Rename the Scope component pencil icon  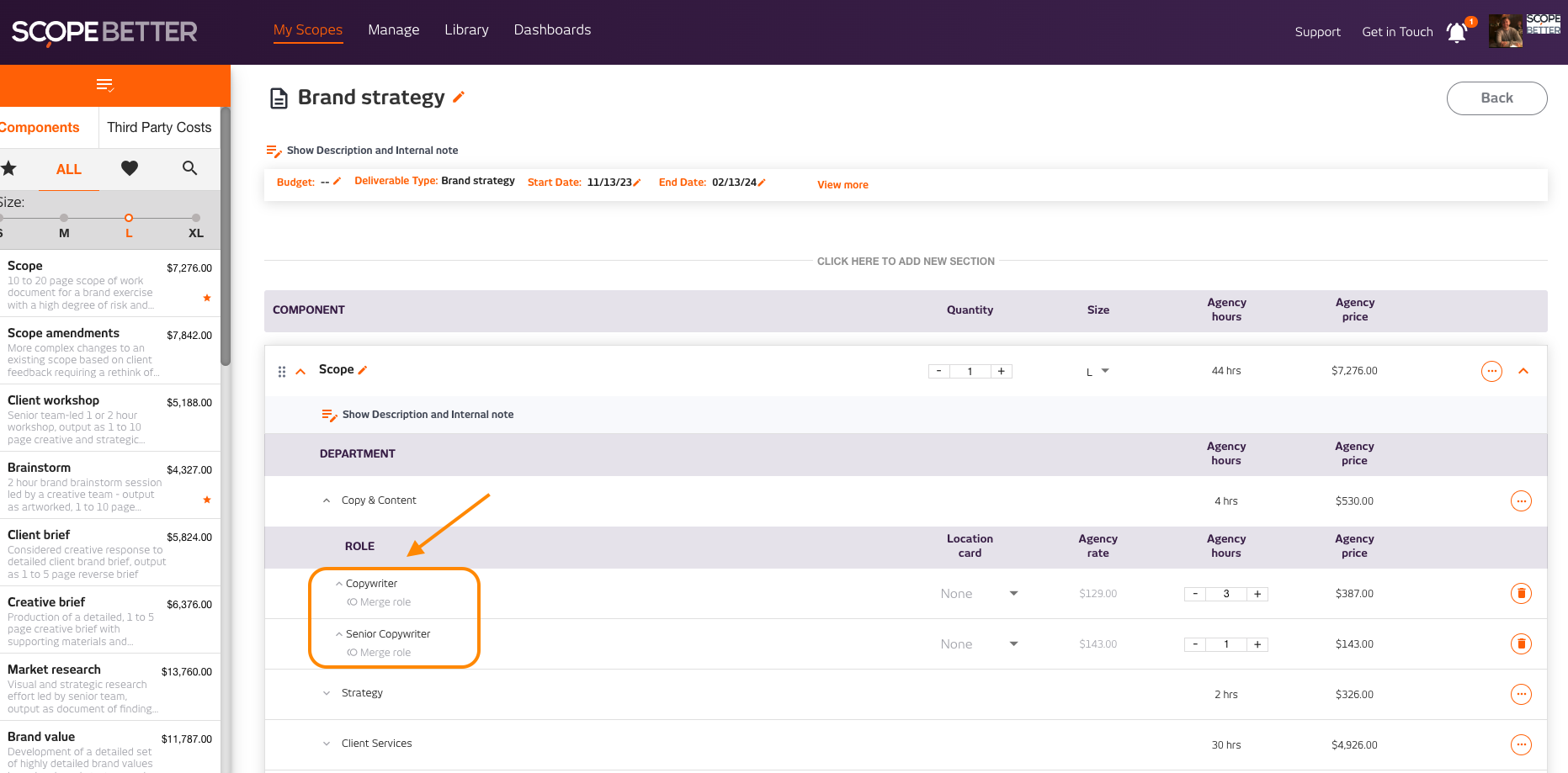click(363, 370)
